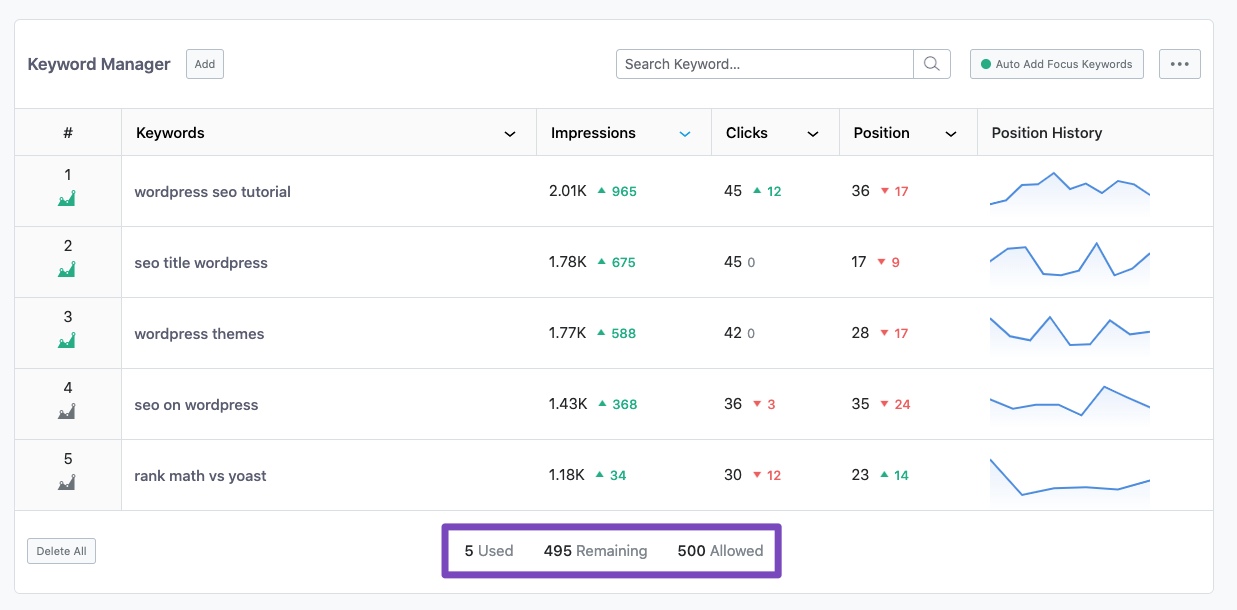Viewport: 1237px width, 610px height.
Task: Select keyword 'seo title wordpress'
Action: tap(201, 263)
